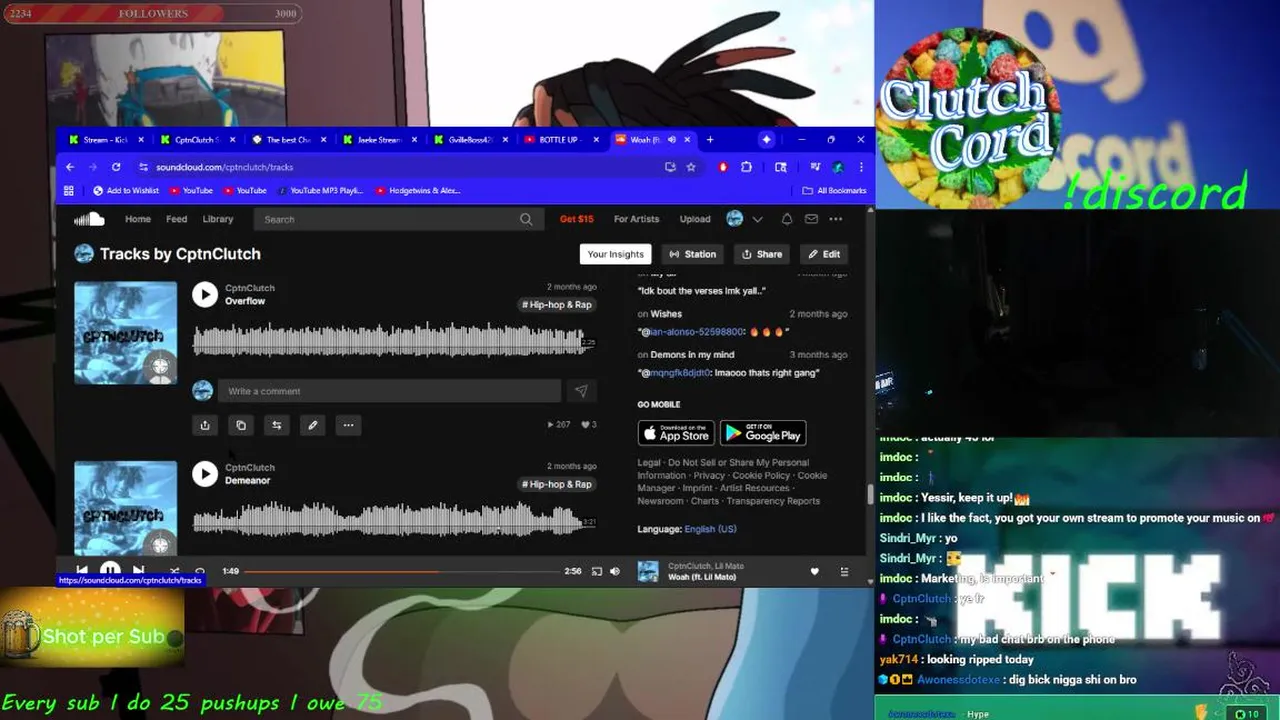Image resolution: width=1280 pixels, height=720 pixels.
Task: Click the Station button
Action: pos(693,254)
